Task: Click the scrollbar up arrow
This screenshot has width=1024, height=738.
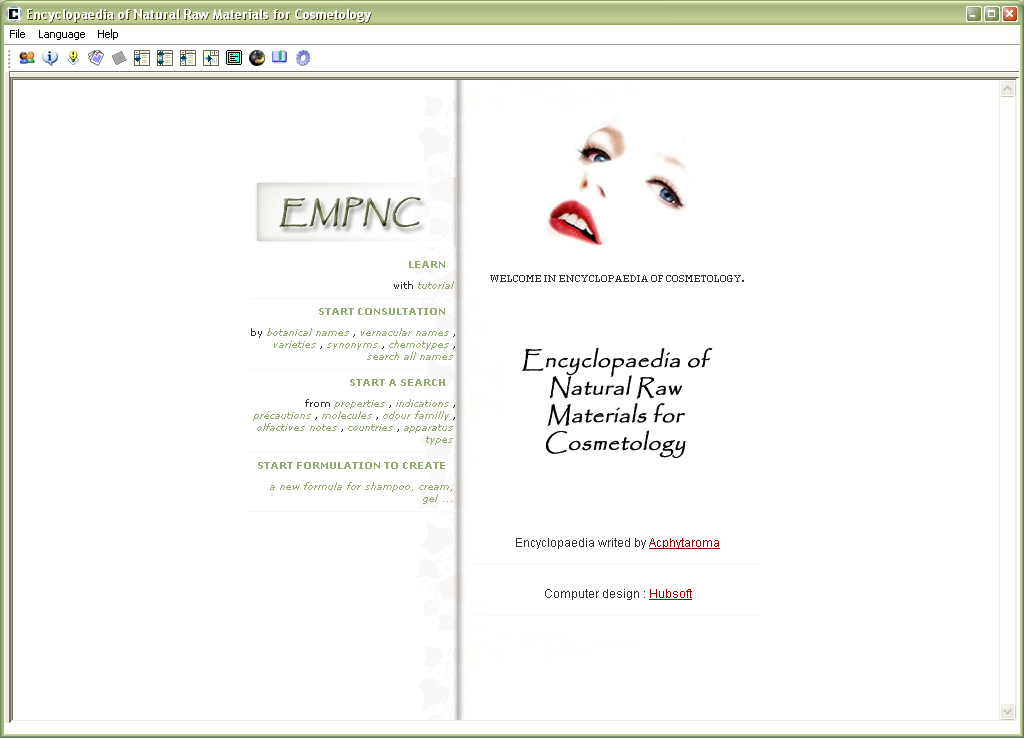Action: click(x=1007, y=88)
